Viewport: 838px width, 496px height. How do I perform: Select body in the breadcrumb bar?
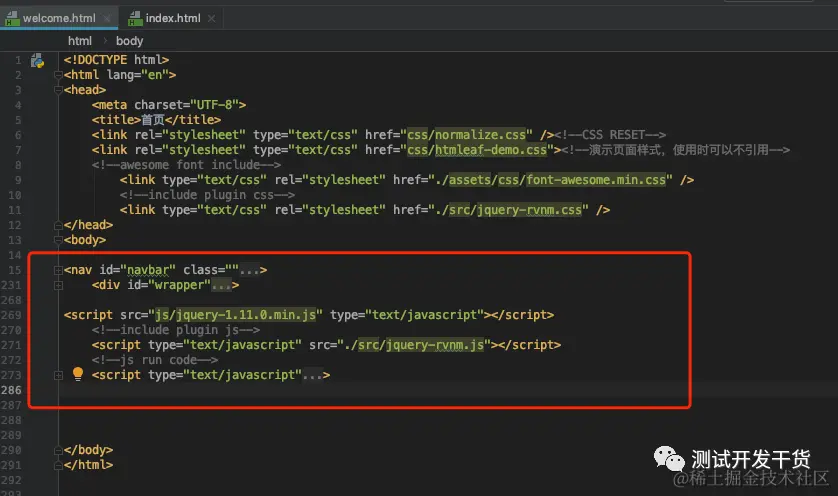click(x=129, y=41)
